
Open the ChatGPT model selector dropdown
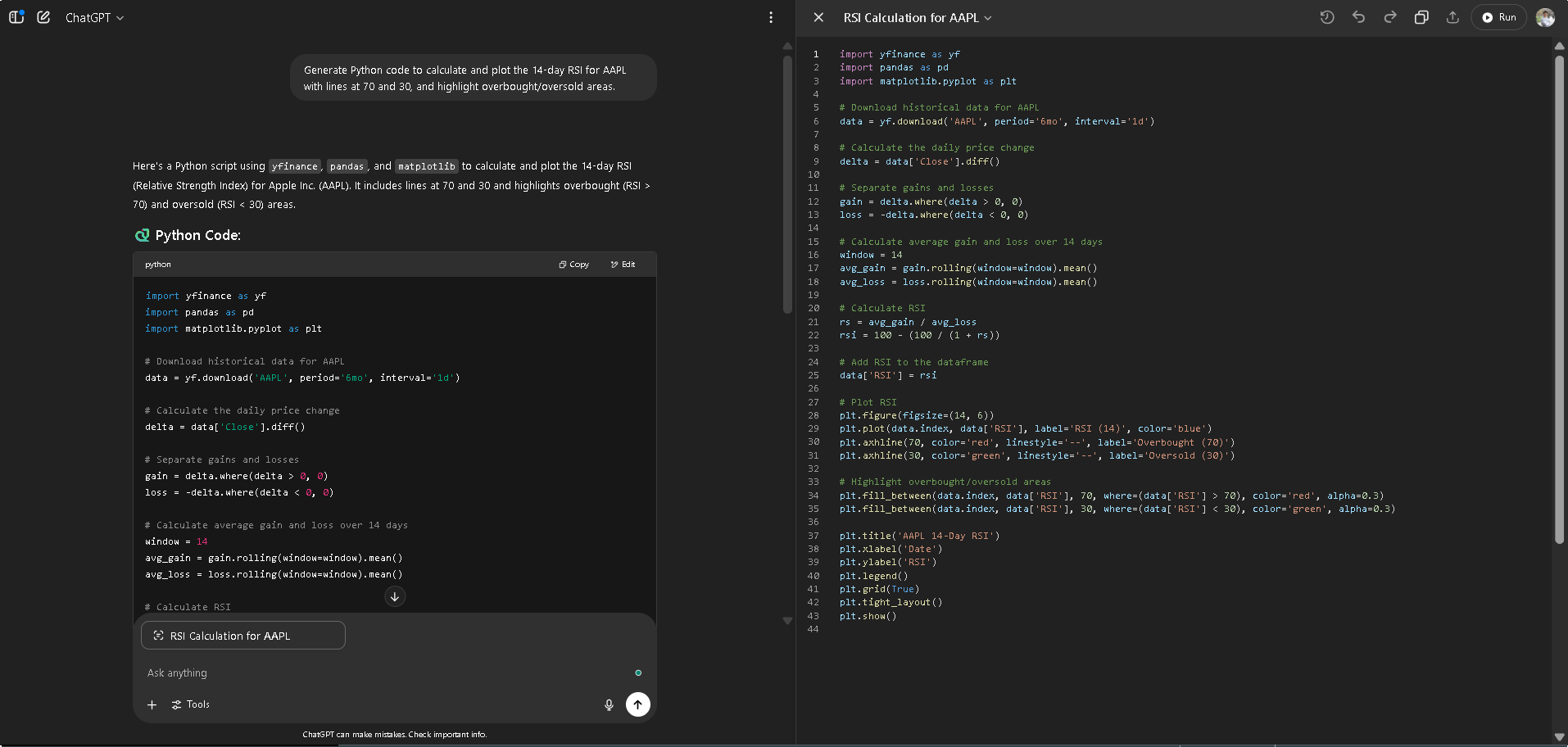pos(94,17)
